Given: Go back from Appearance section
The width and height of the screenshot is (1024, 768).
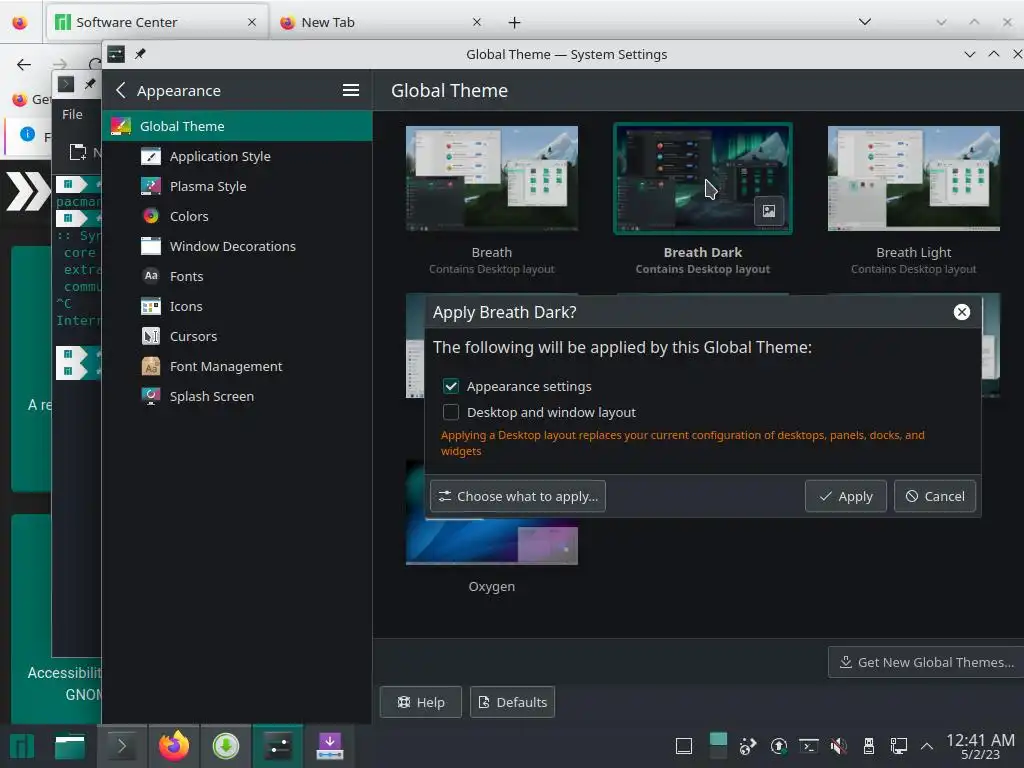Looking at the screenshot, I should pos(121,90).
